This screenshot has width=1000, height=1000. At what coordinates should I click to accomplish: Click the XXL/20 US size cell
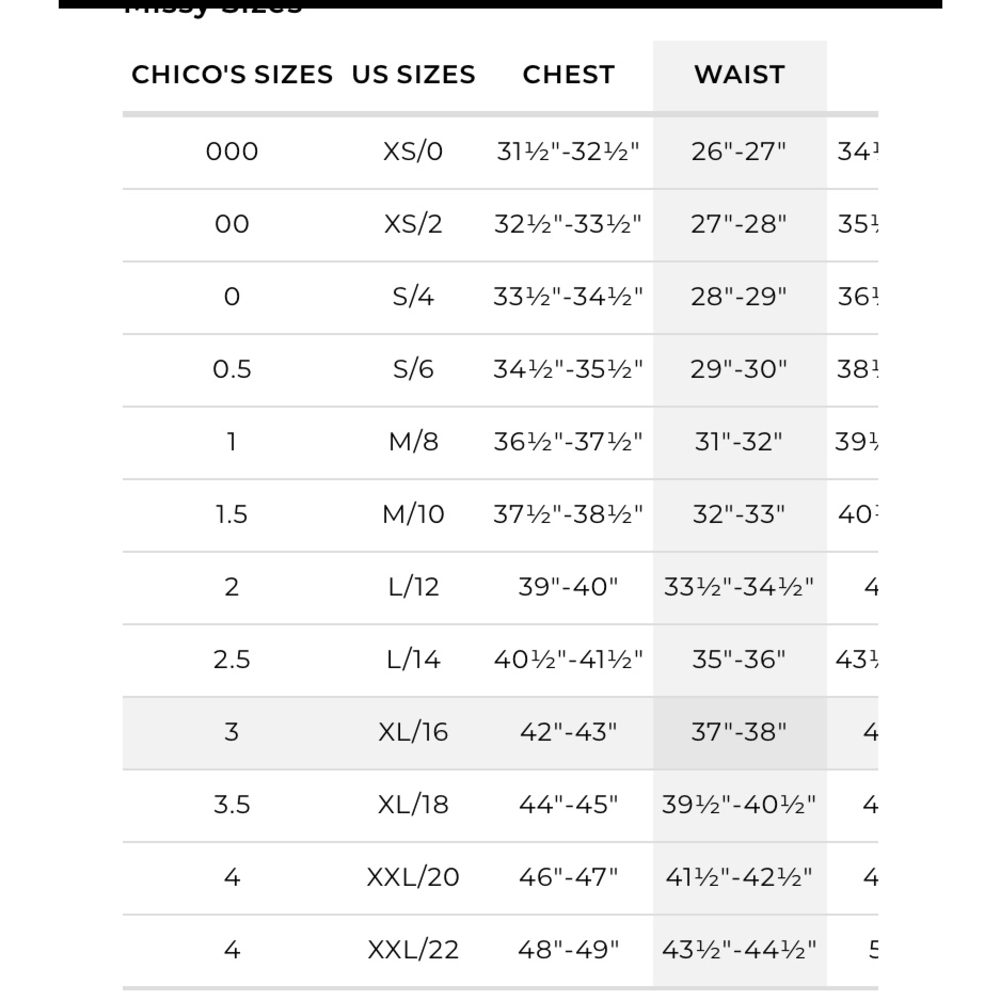tap(413, 878)
